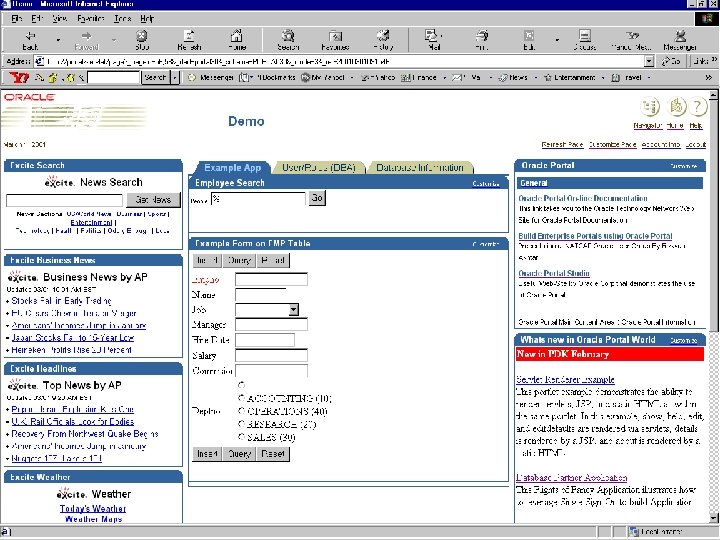720x540 pixels.
Task: Open the Yahoo Search button dropdown arrow
Action: (174, 78)
